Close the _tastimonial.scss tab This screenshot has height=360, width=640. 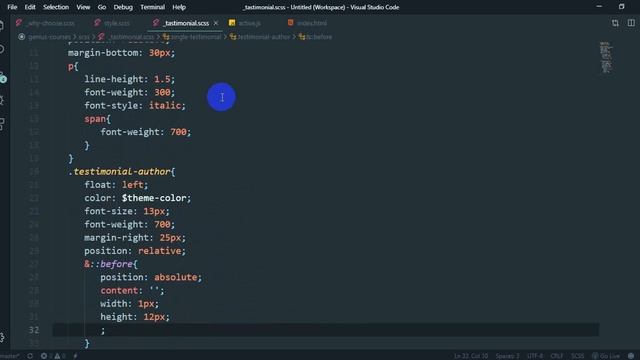(x=216, y=23)
